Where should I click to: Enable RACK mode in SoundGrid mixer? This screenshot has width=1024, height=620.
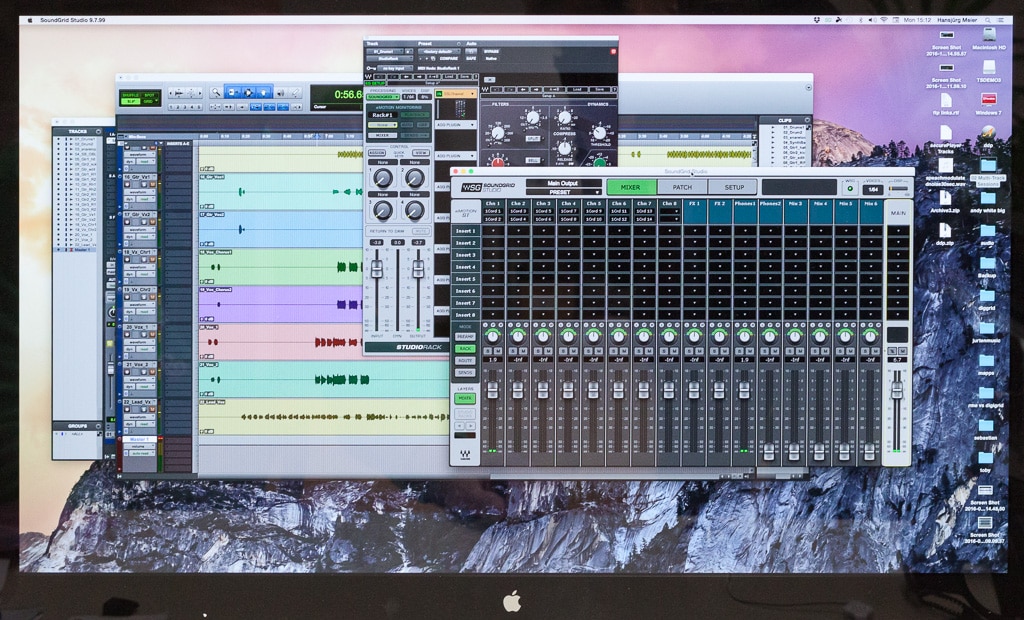pyautogui.click(x=465, y=348)
